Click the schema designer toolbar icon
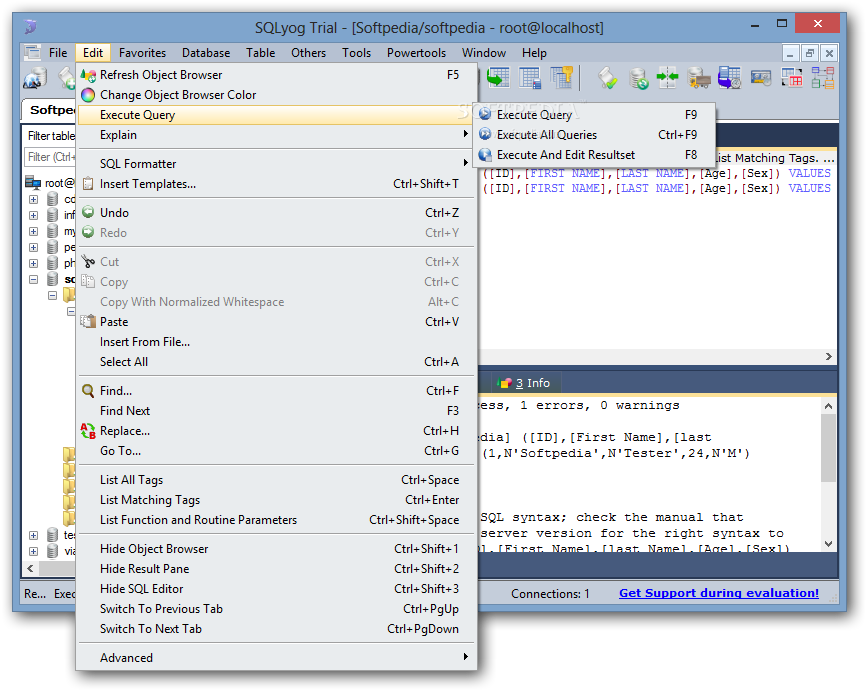The width and height of the screenshot is (867, 691). click(x=823, y=77)
